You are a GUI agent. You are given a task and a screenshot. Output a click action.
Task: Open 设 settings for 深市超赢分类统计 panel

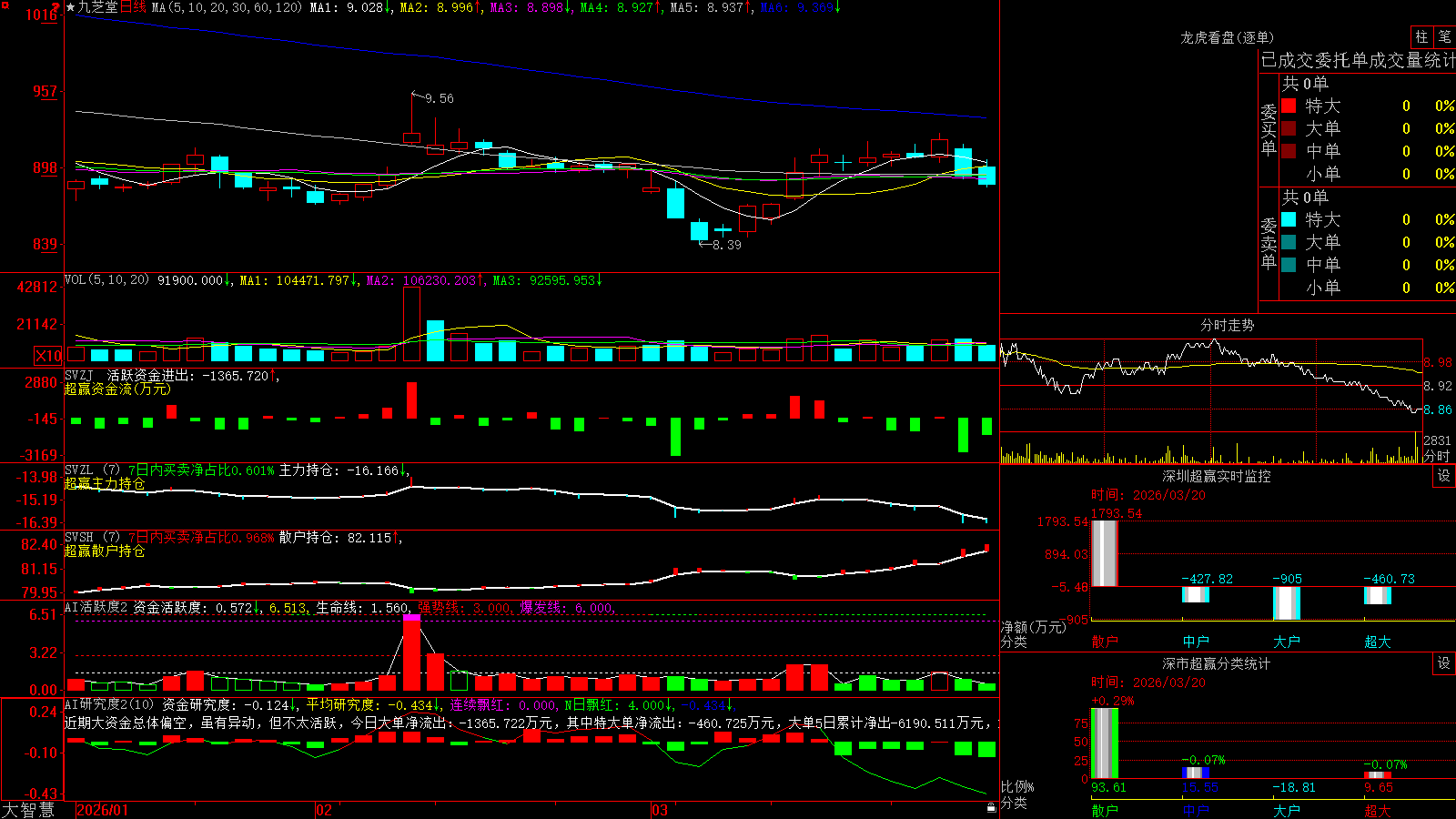[x=1444, y=663]
